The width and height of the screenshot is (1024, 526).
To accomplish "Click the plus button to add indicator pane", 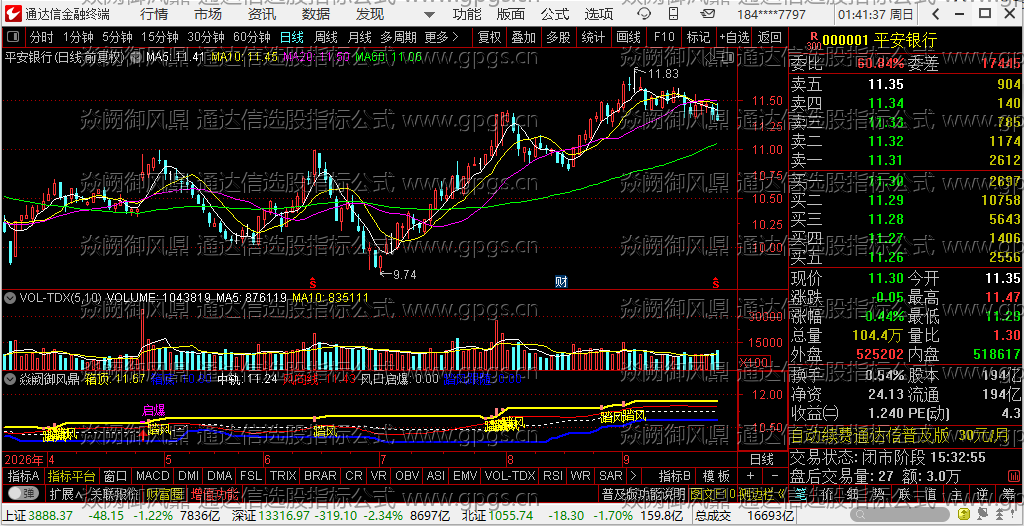I will (750, 476).
